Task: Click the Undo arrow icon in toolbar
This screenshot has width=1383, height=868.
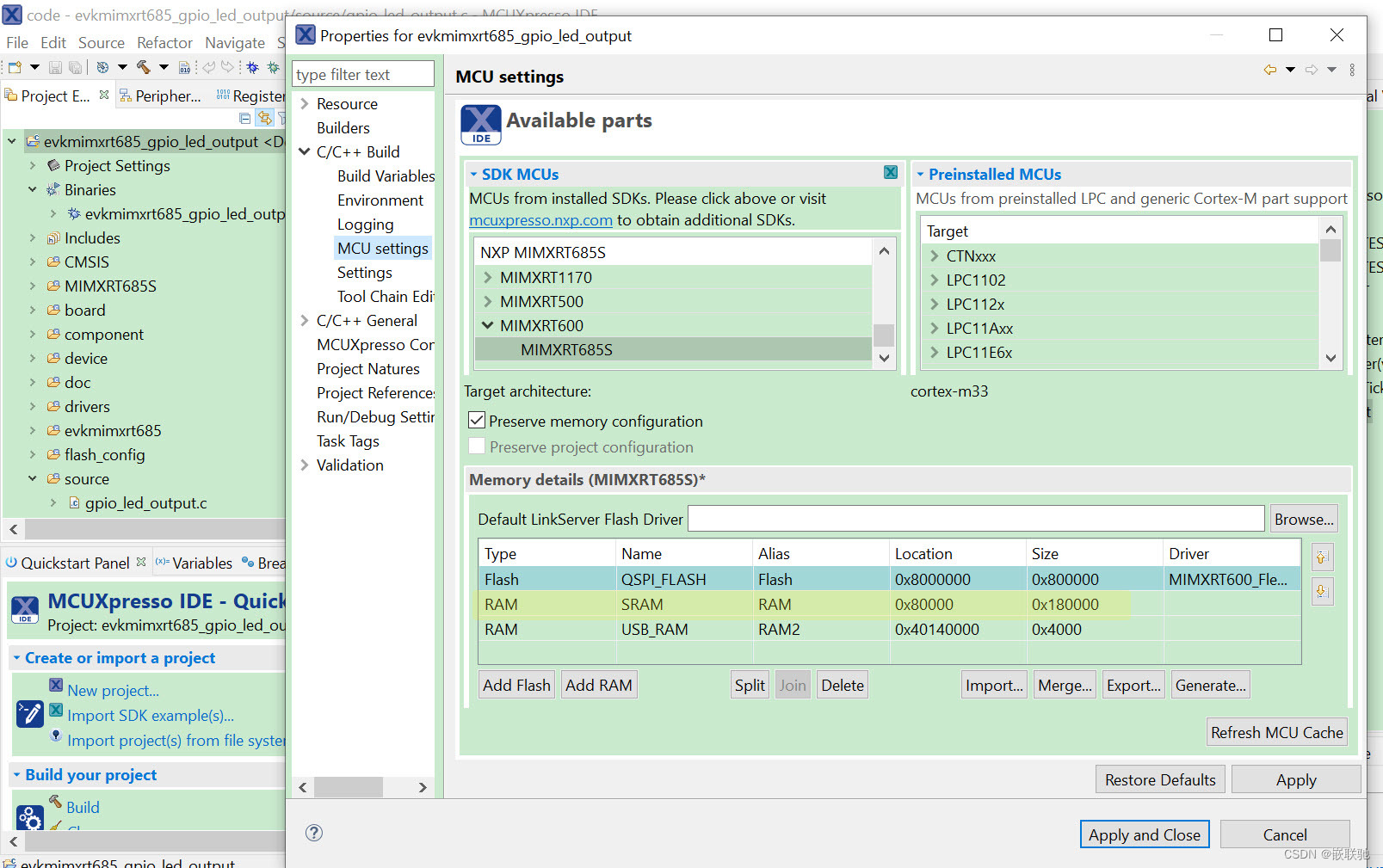Action: [208, 67]
